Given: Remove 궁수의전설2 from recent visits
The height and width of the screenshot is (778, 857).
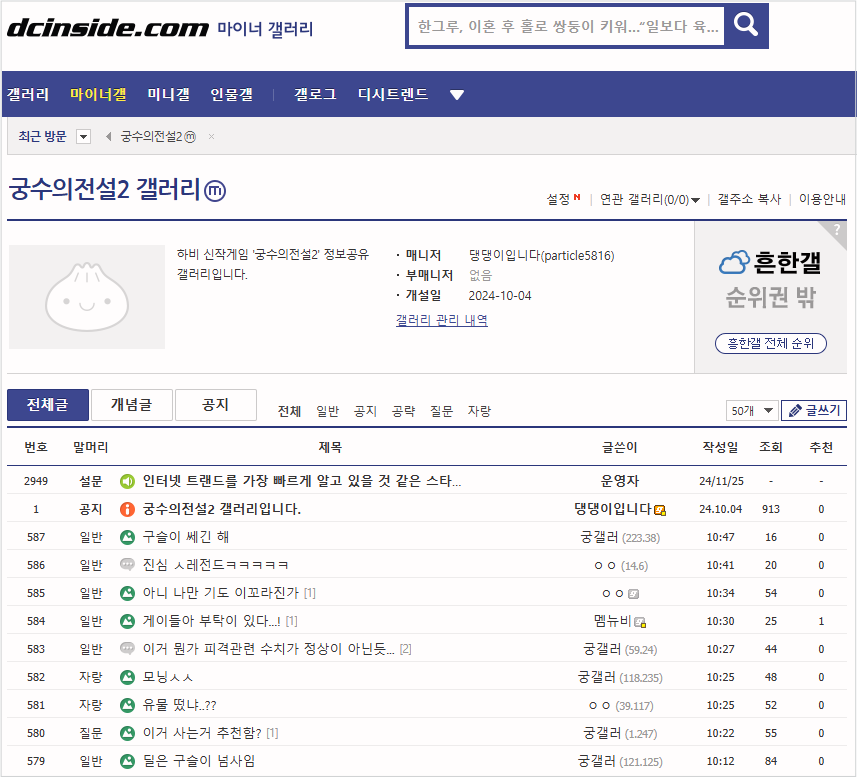Looking at the screenshot, I should pyautogui.click(x=212, y=136).
